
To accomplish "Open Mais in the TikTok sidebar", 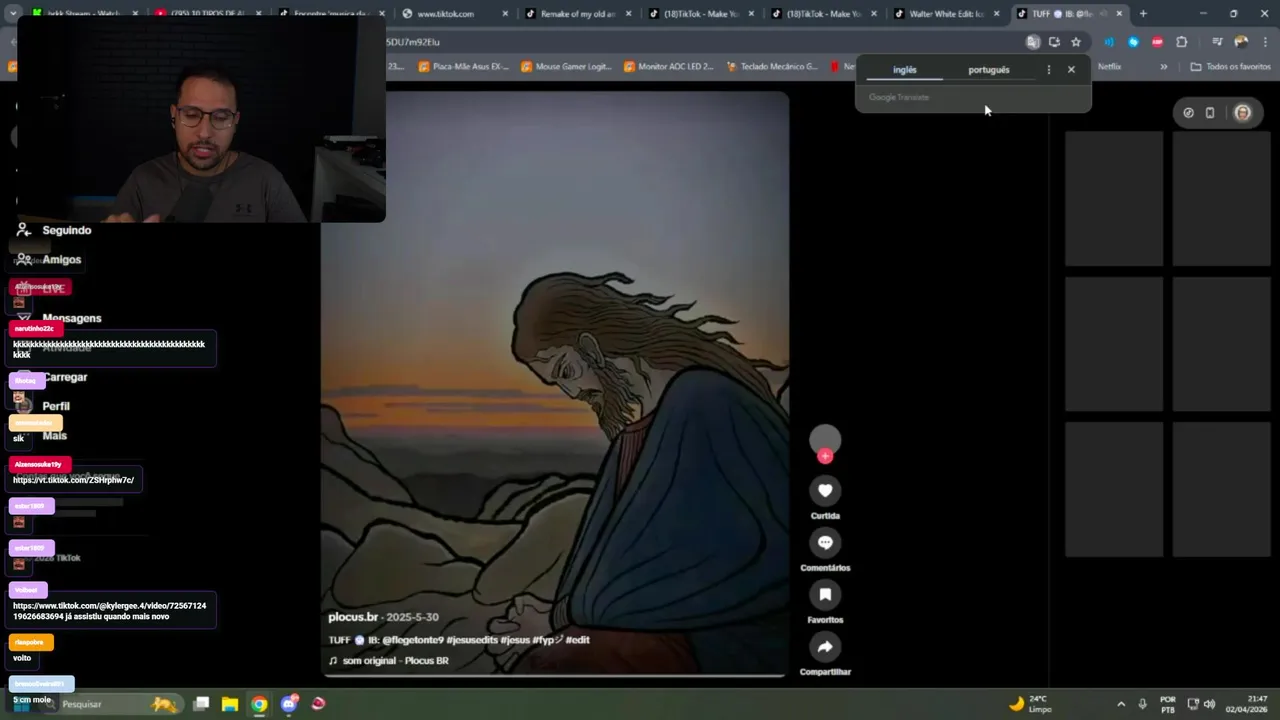I will [x=43, y=436].
